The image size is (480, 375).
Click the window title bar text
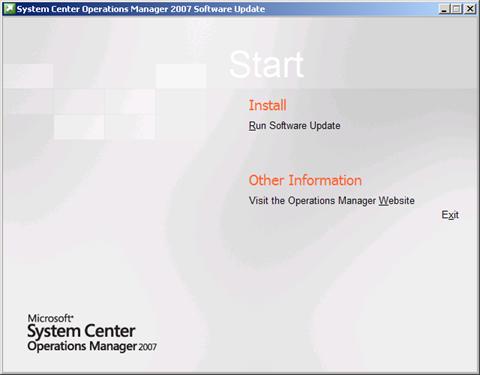point(141,9)
